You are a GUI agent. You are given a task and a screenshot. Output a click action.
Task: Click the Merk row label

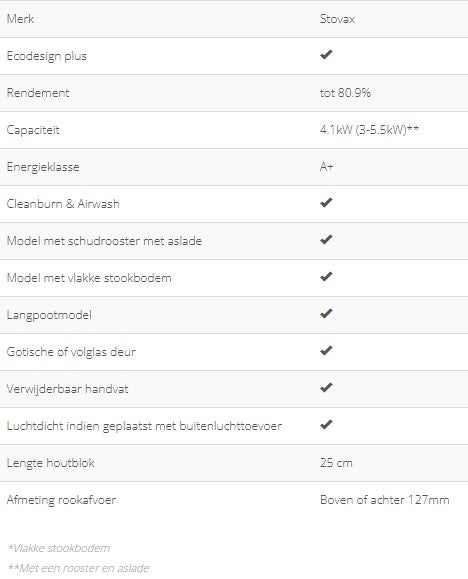(x=20, y=19)
